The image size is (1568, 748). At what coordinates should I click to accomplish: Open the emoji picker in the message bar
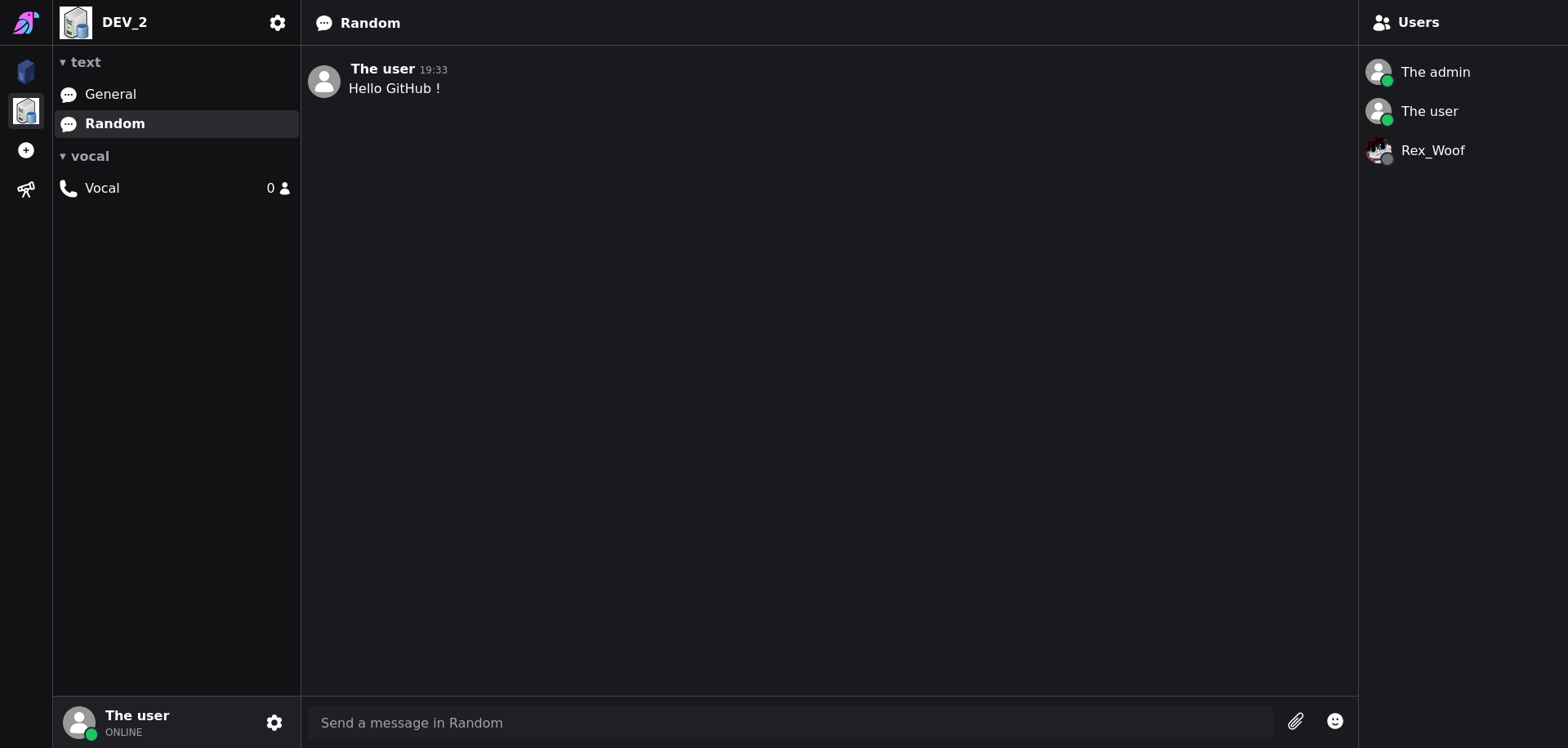(1335, 722)
